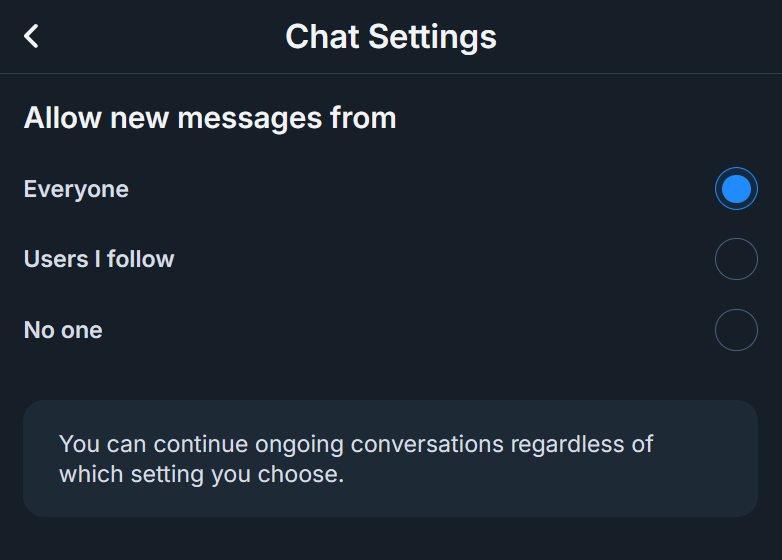Restrict new messages to followed users only
The width and height of the screenshot is (782, 560).
736,260
